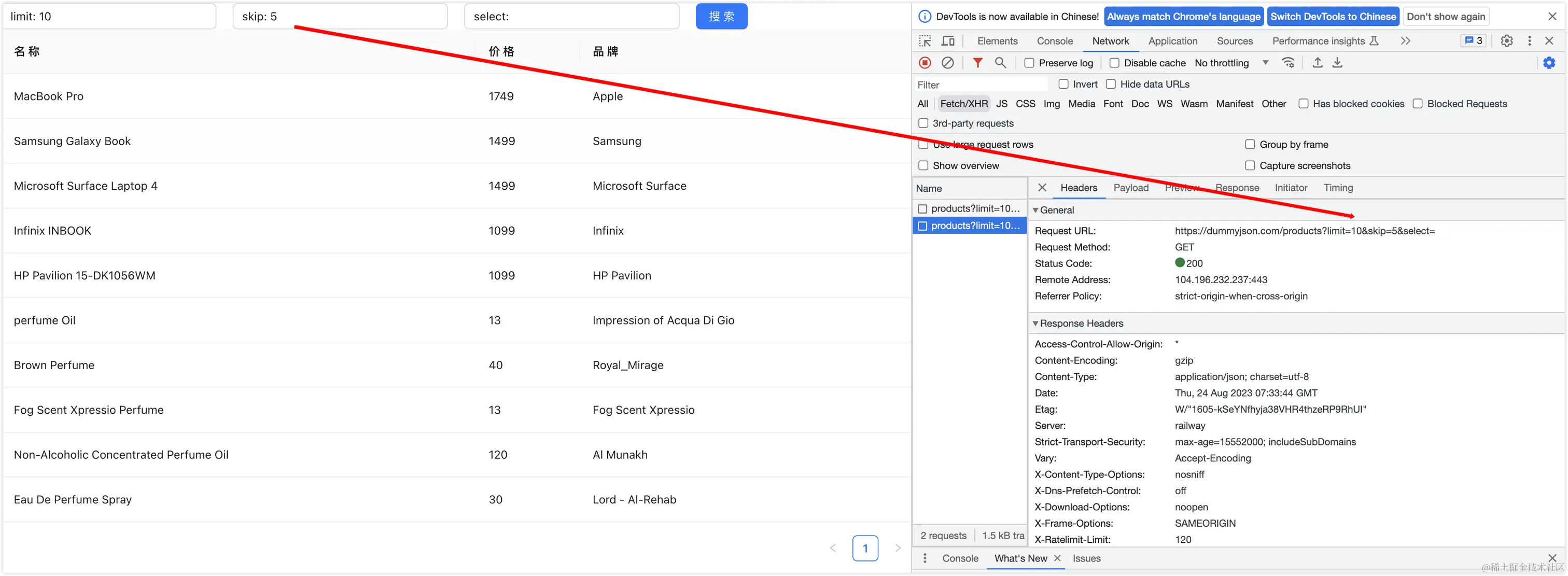This screenshot has height=576, width=1568.
Task: Click the blue search button
Action: coord(721,17)
